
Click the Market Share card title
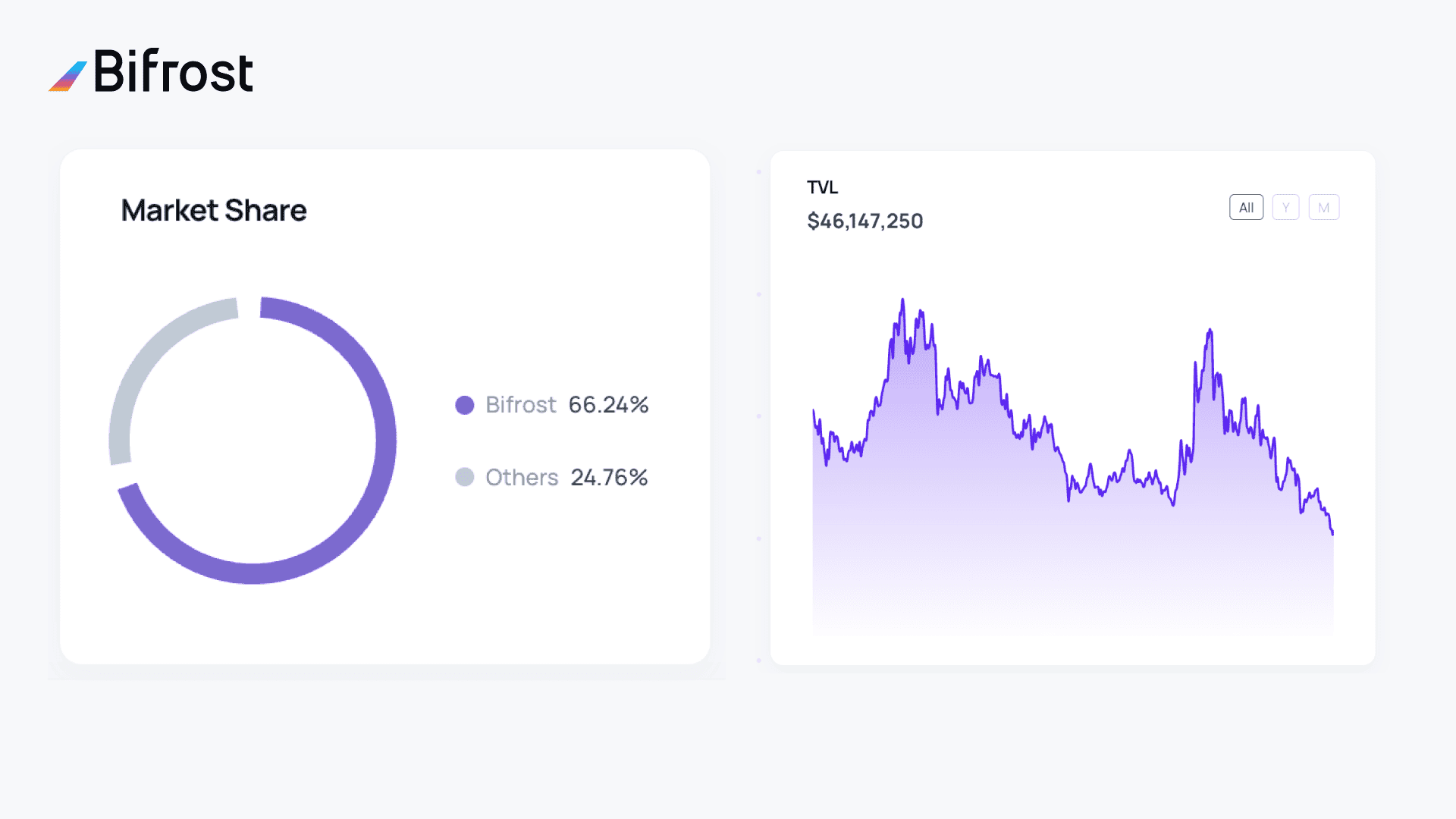pyautogui.click(x=214, y=210)
